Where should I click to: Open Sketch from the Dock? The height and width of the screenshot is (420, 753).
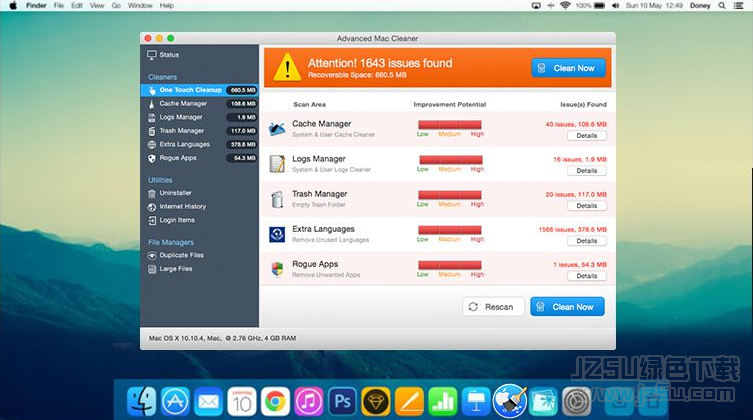click(376, 401)
